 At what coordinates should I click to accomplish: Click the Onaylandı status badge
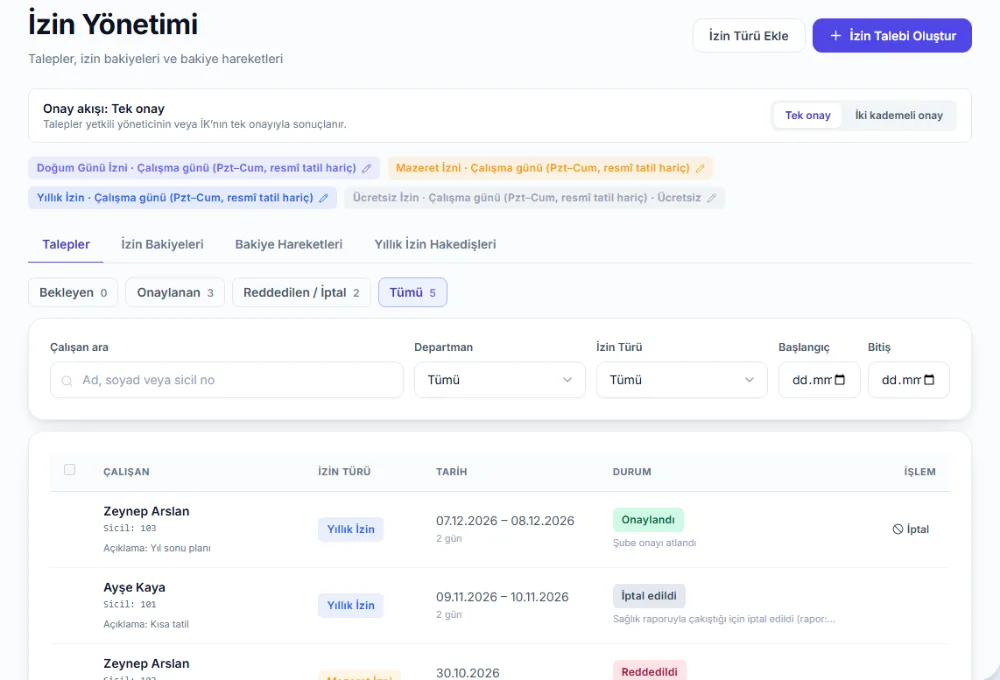coord(648,520)
